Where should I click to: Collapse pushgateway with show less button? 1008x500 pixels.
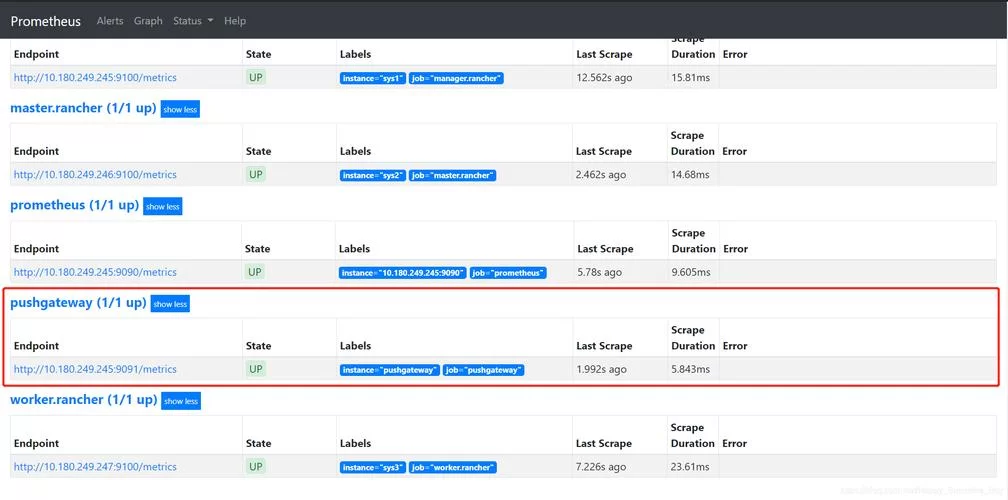(170, 304)
